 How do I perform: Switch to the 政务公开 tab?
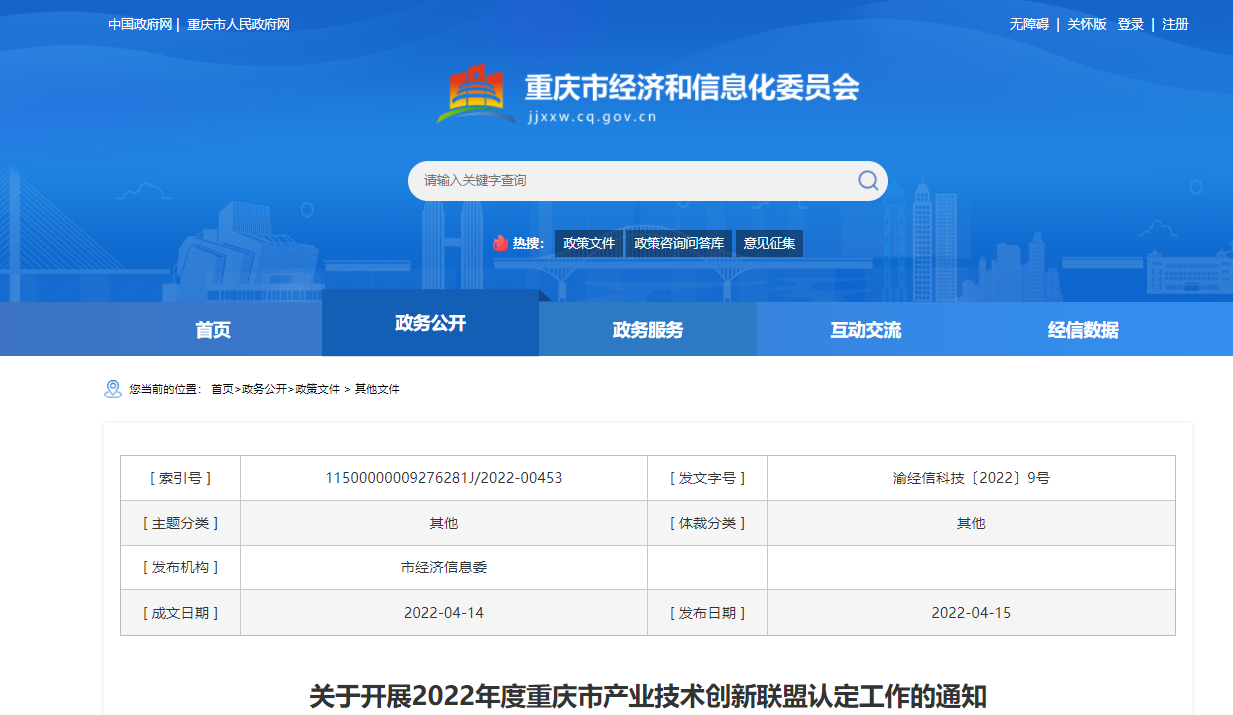[x=430, y=323]
